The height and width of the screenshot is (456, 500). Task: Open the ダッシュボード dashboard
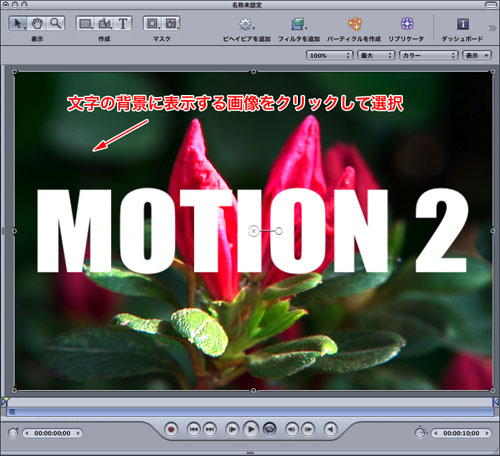(463, 24)
